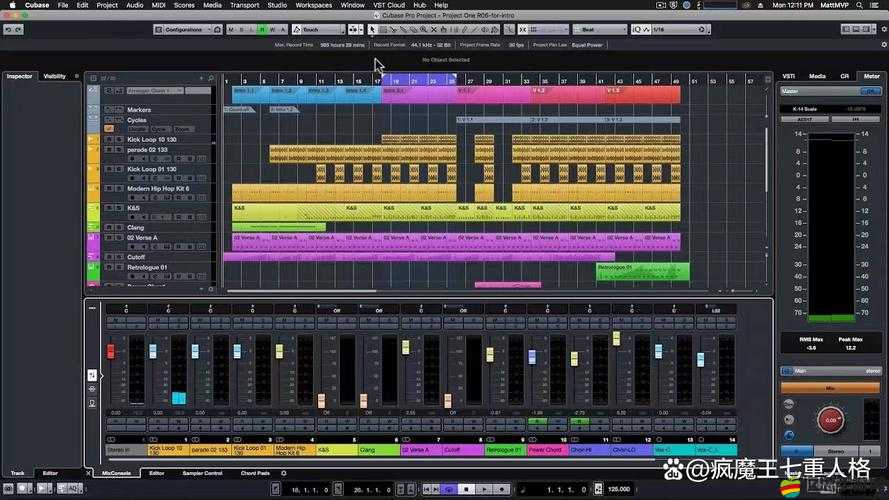The height and width of the screenshot is (500, 889).
Task: Click the Add Track plus icon
Action: click(201, 78)
